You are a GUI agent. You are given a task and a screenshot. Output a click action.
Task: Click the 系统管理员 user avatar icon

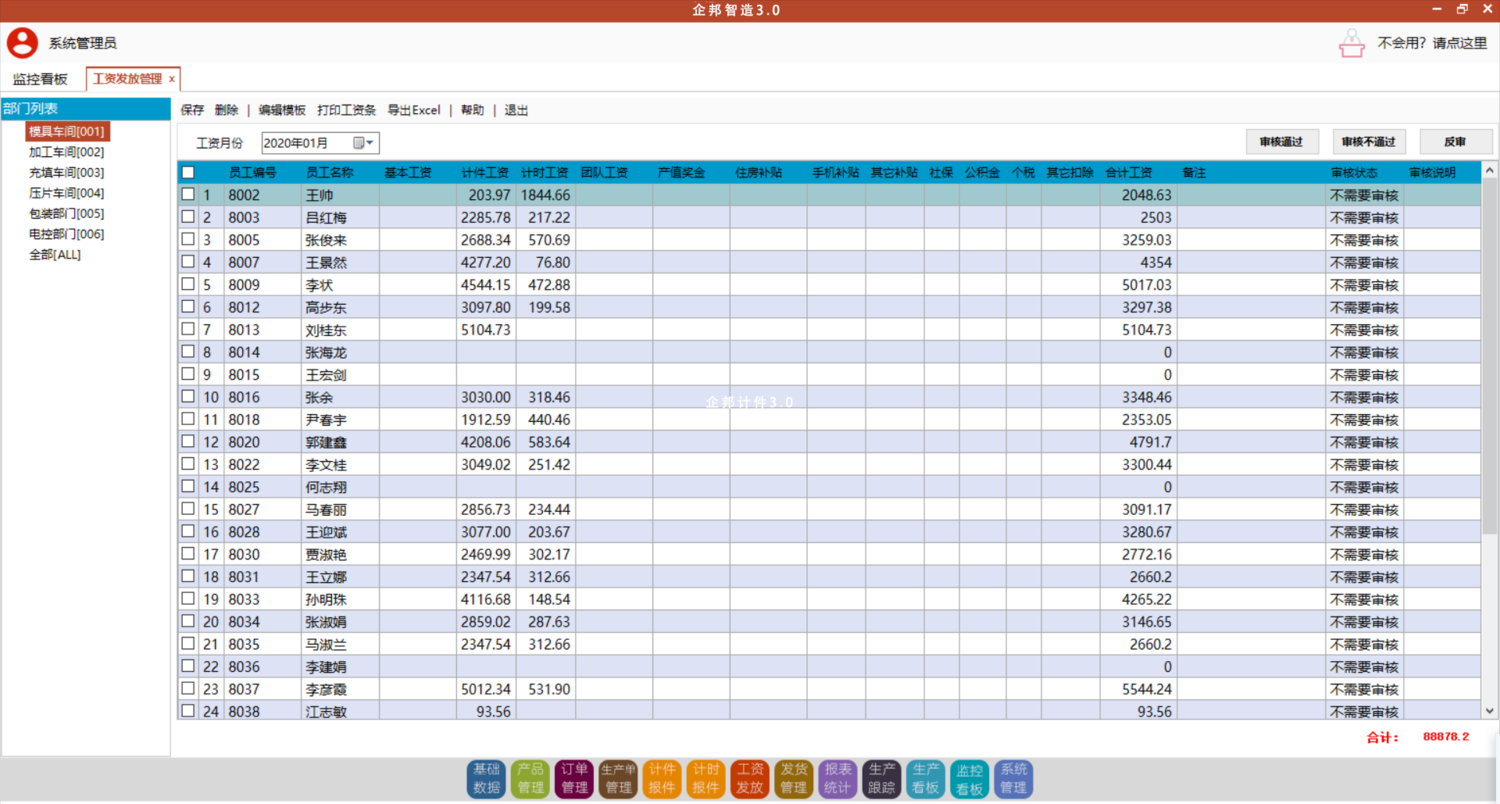[x=23, y=43]
